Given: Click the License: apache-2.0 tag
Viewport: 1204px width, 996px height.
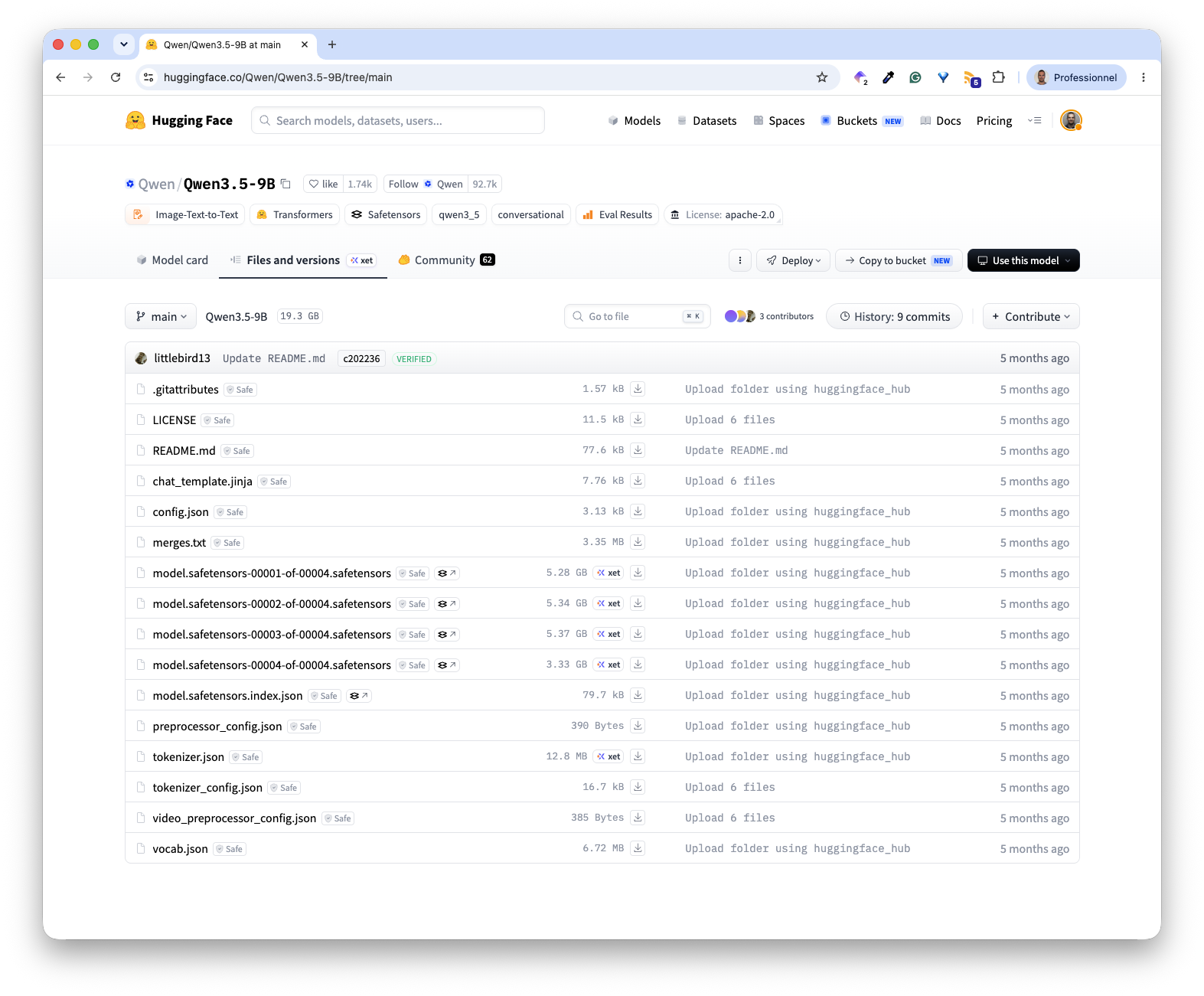Looking at the screenshot, I should [x=723, y=214].
